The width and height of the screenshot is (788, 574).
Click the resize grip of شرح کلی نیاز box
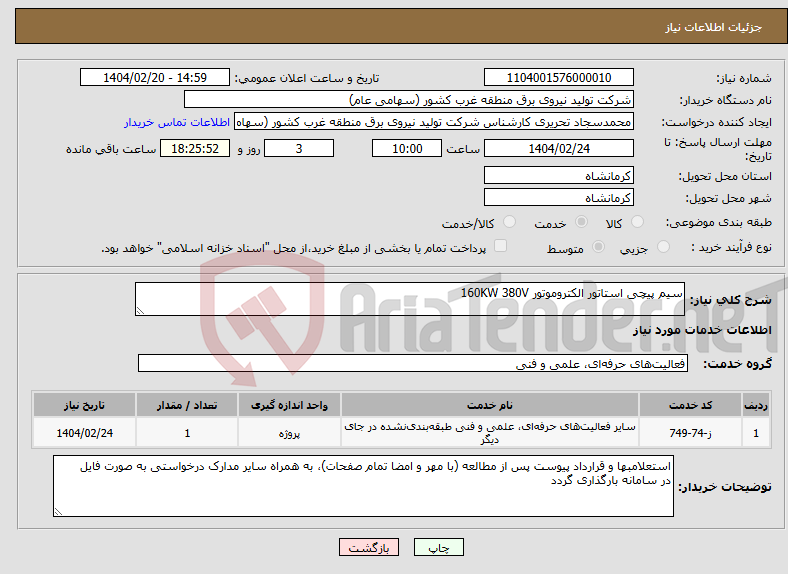pyautogui.click(x=140, y=311)
